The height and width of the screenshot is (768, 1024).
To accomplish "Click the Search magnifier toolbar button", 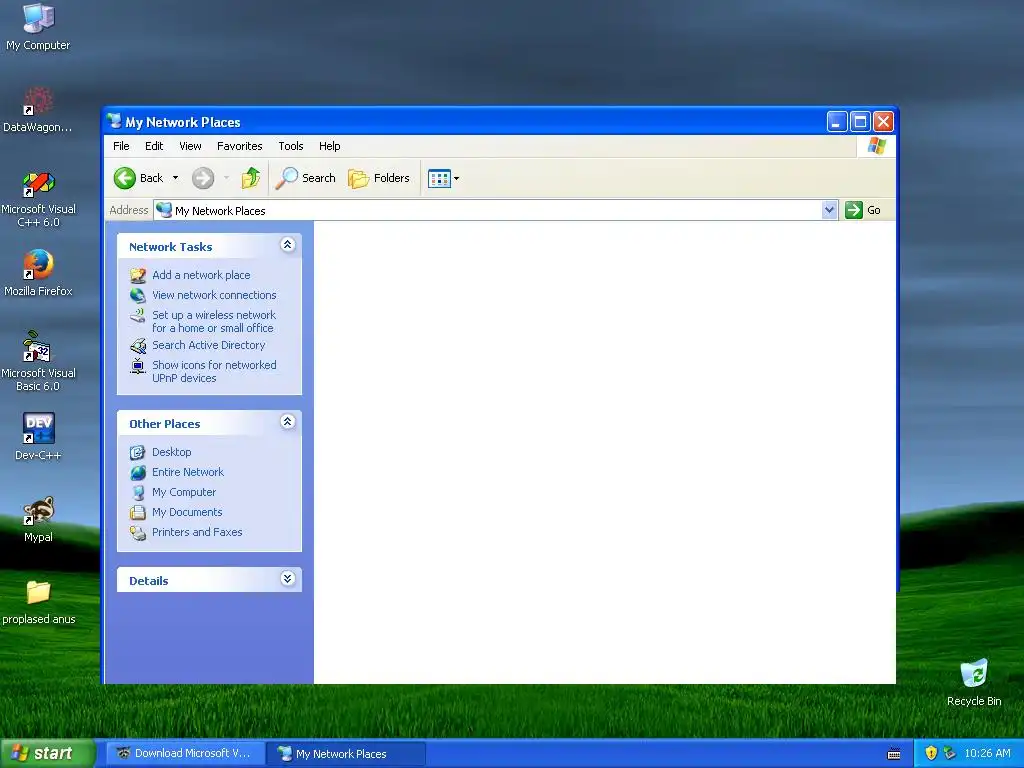I will click(x=305, y=178).
